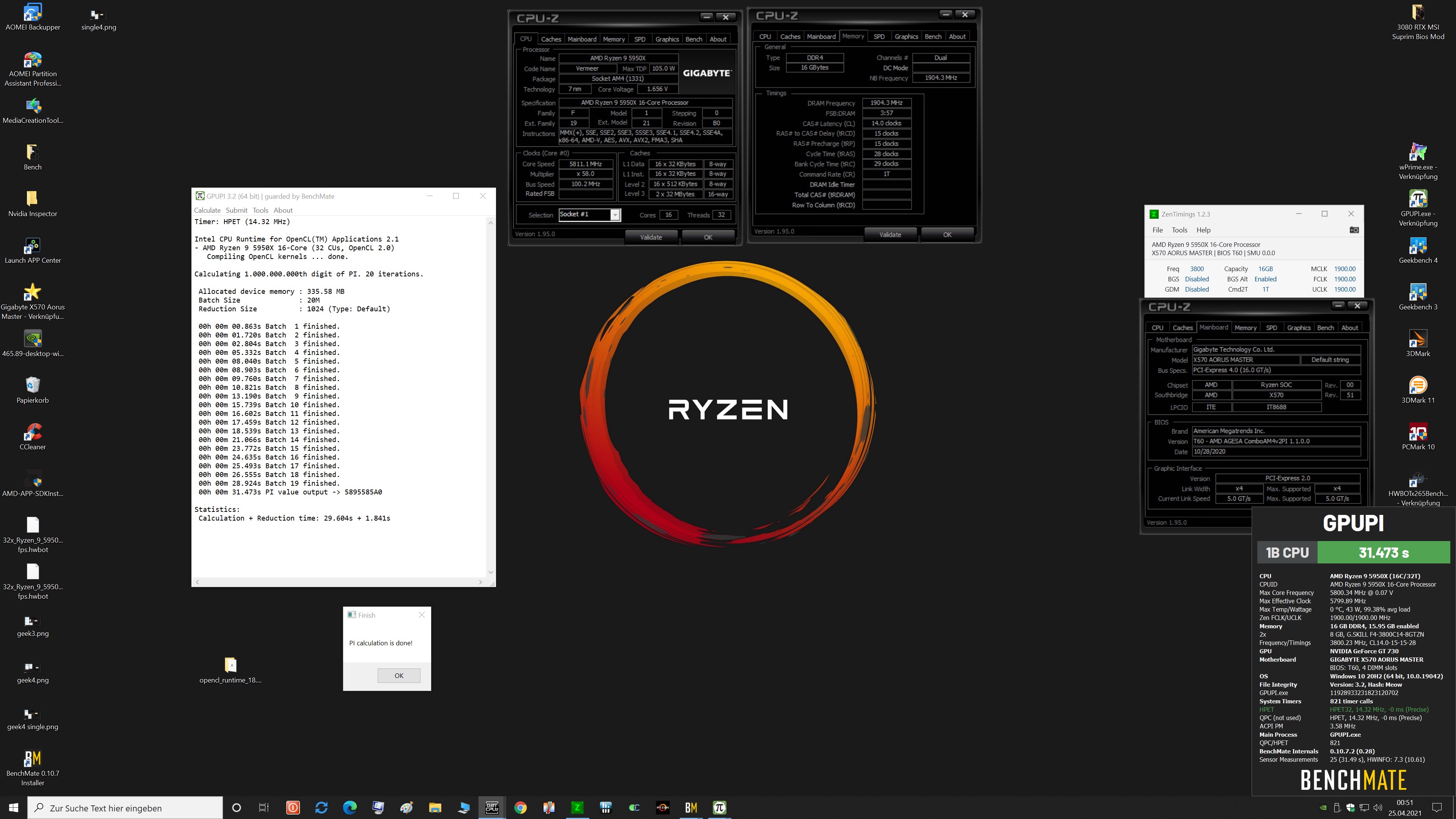Viewport: 1456px width, 819px height.
Task: Click the GPUPI vertical scrollbar down arrow
Action: [490, 572]
